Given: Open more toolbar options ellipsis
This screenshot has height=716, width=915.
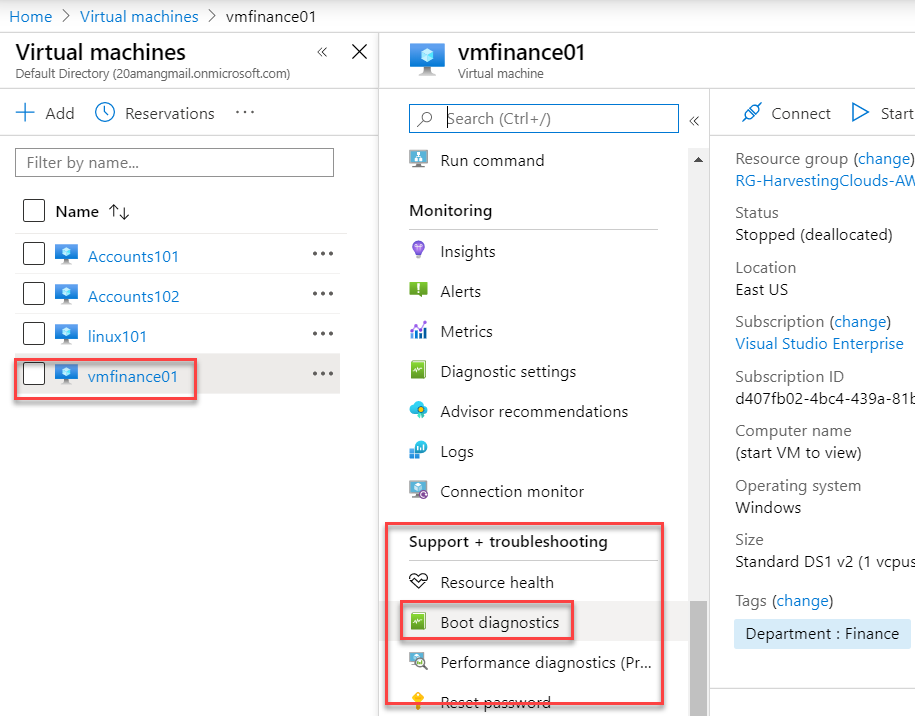Looking at the screenshot, I should pos(245,112).
